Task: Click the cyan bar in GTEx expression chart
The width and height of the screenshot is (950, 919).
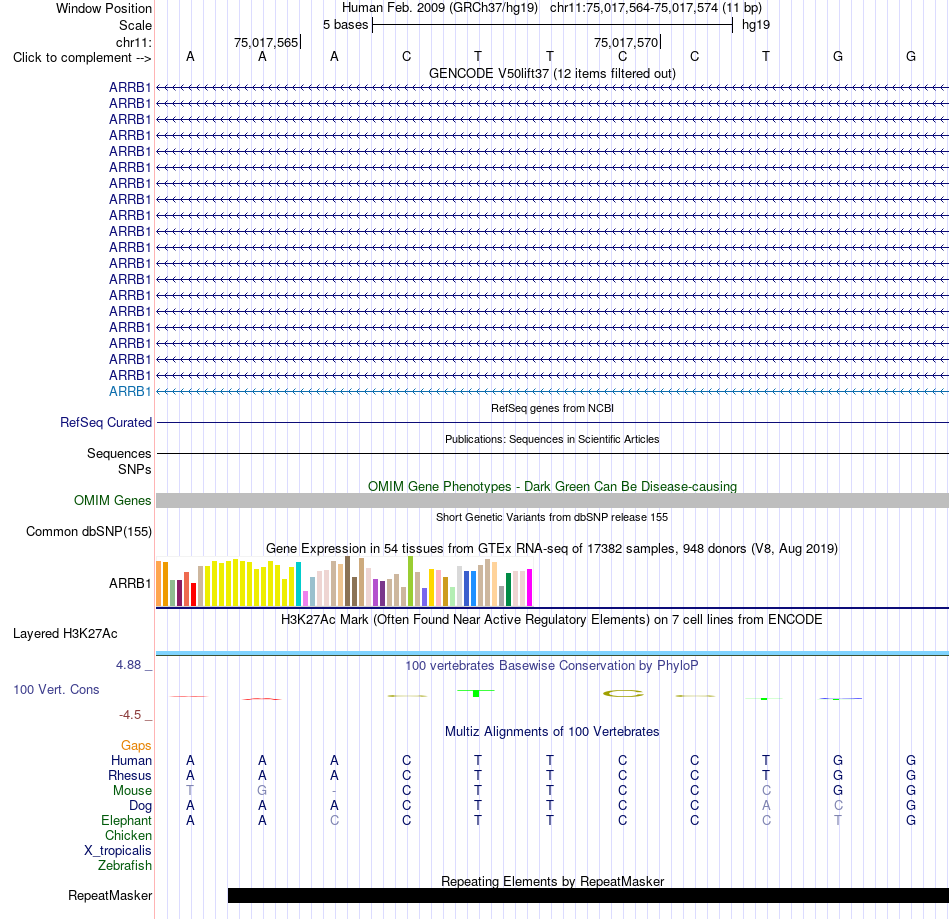Action: (x=298, y=584)
